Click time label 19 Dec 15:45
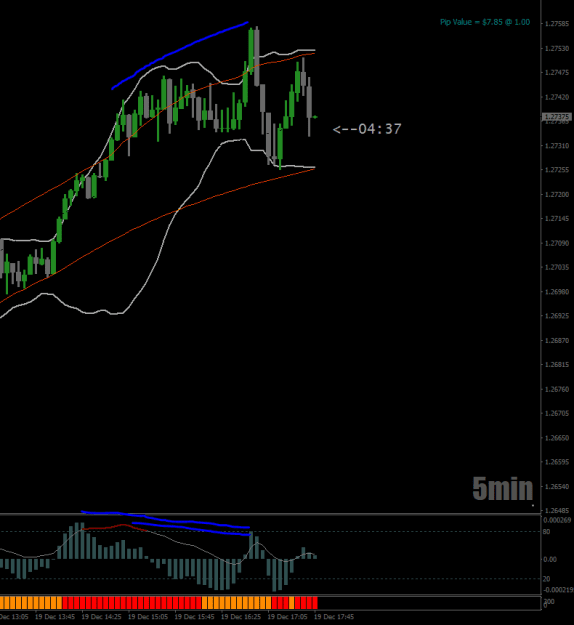Screen dimensions: 574x625 [x=195, y=617]
